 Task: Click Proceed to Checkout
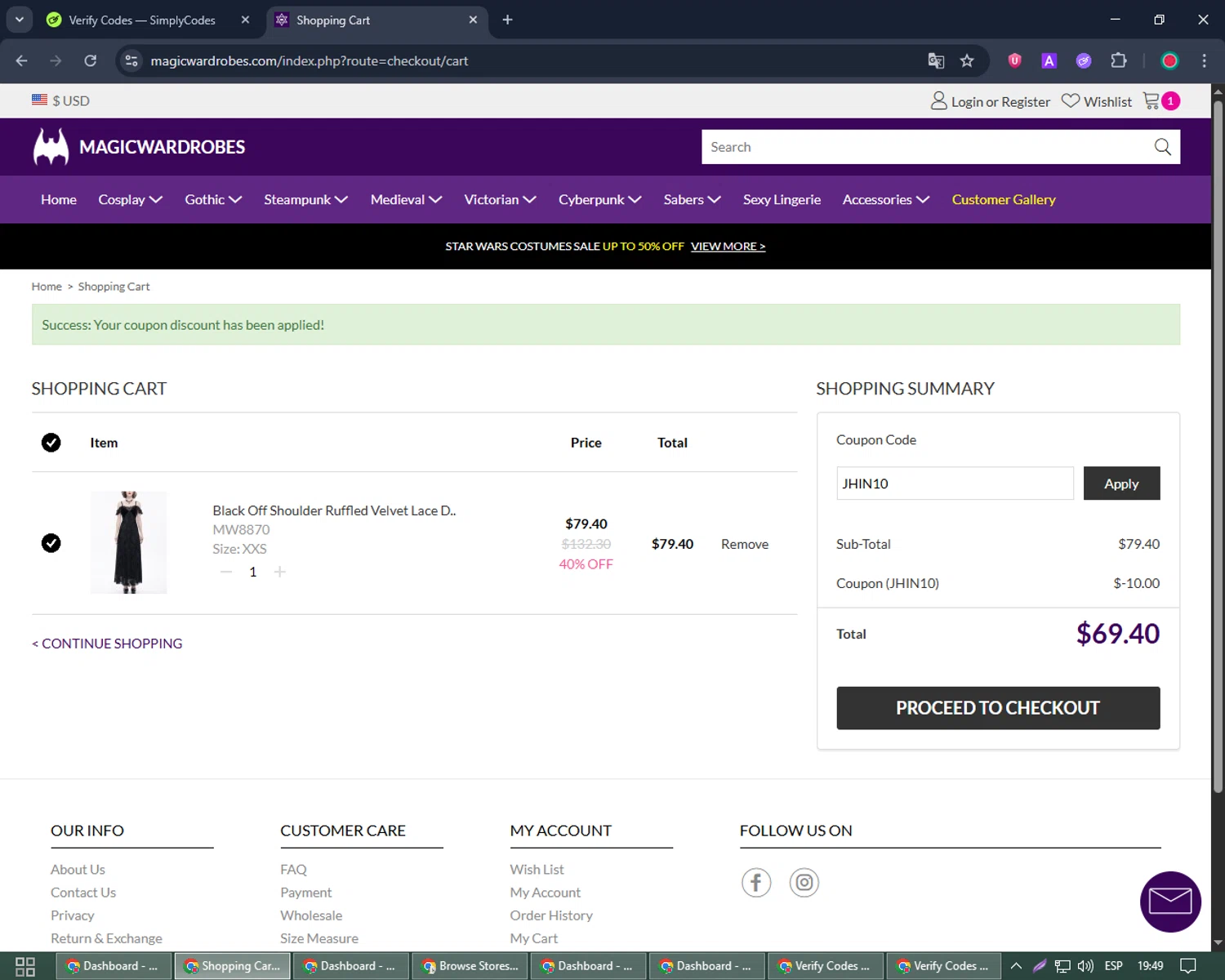pyautogui.click(x=998, y=708)
